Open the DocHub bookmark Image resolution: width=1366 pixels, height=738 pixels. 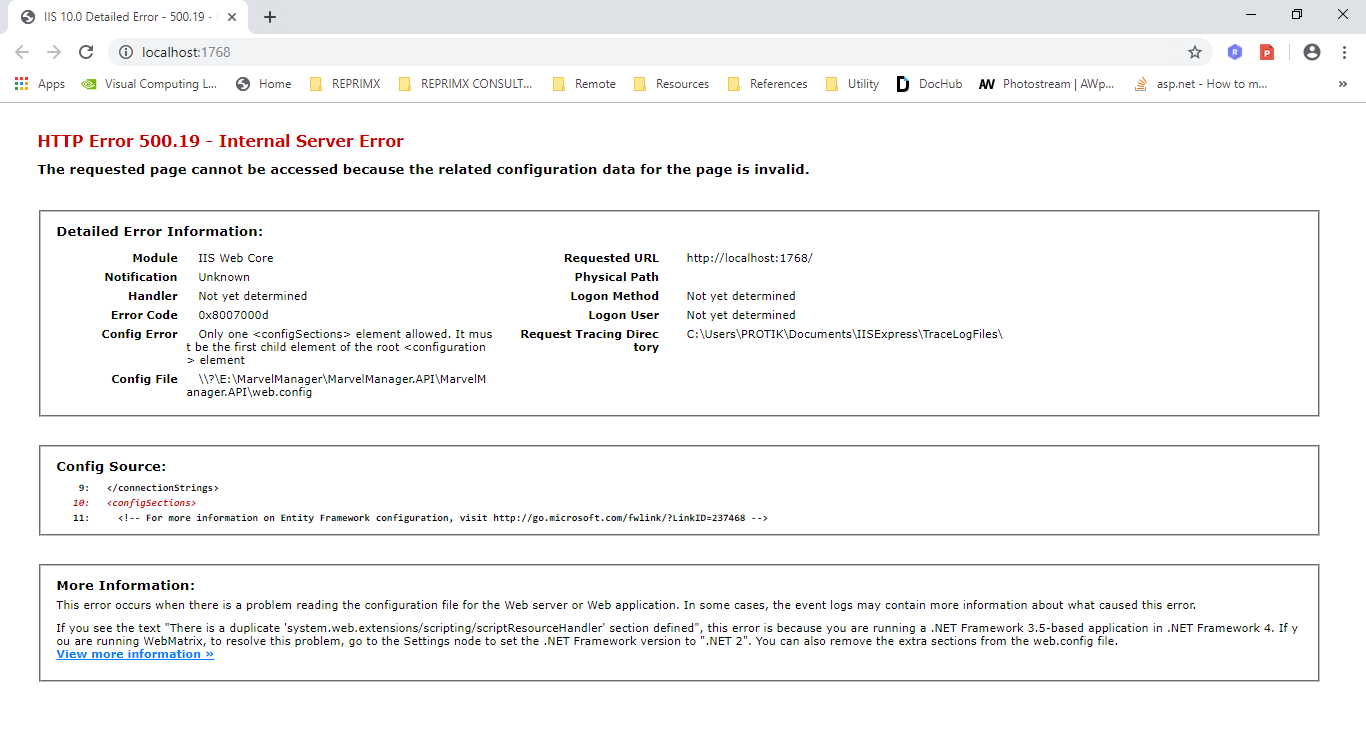pos(929,84)
